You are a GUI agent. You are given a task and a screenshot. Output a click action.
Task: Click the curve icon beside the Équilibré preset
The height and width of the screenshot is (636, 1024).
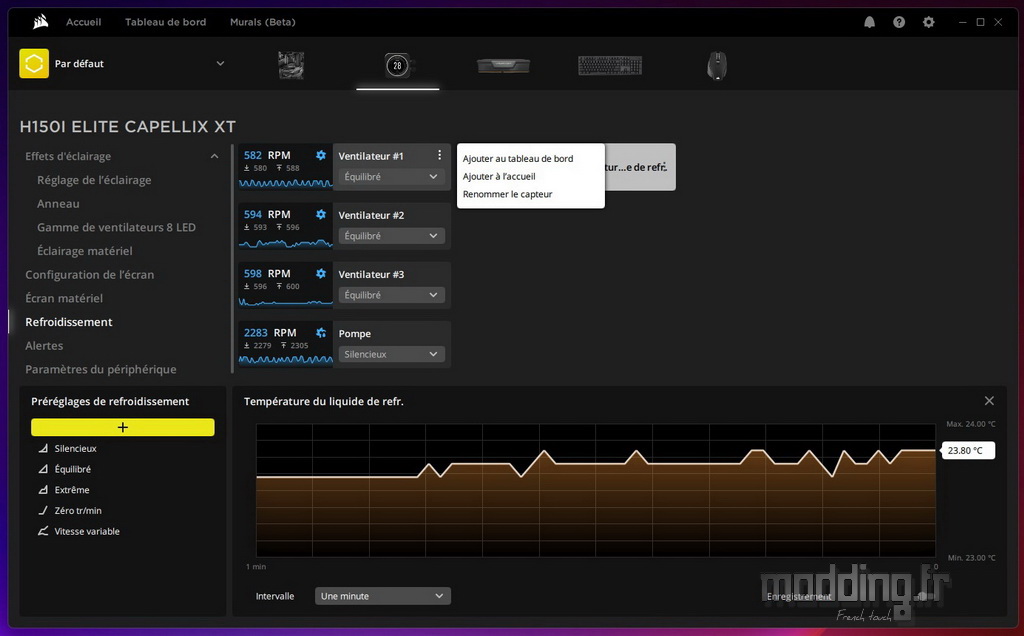click(x=43, y=469)
